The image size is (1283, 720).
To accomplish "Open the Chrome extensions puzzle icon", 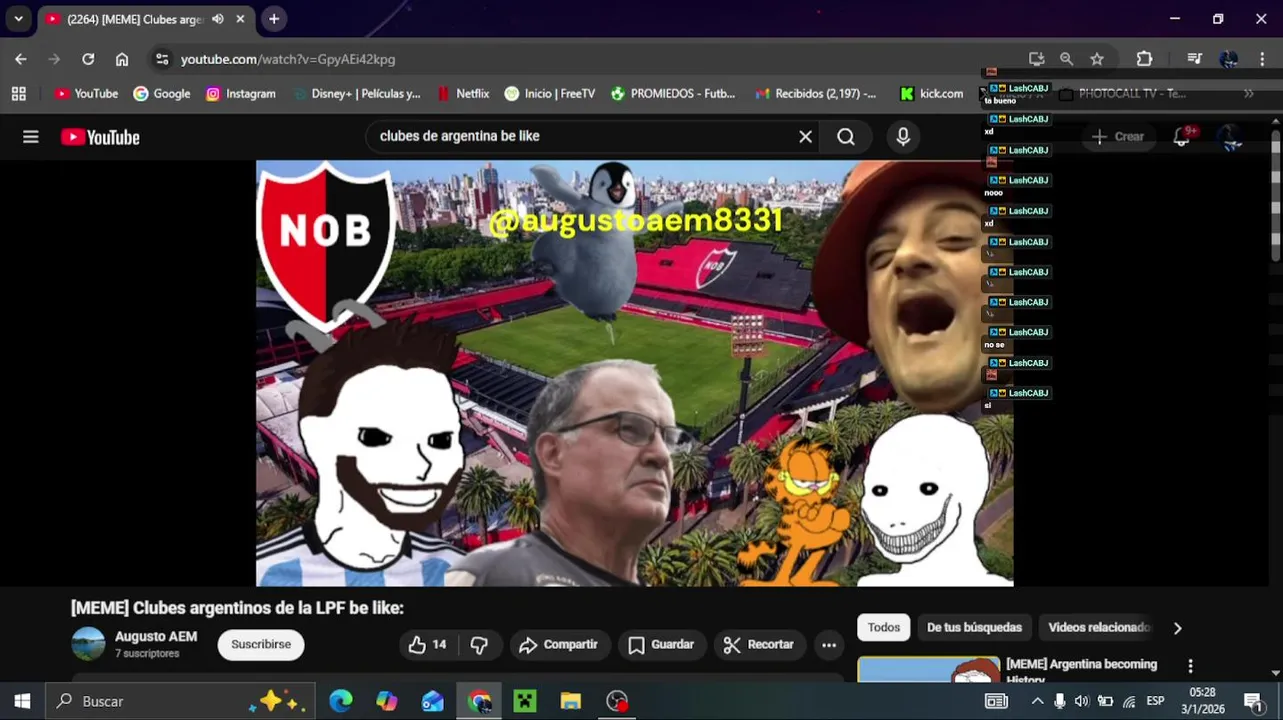I will [1145, 59].
